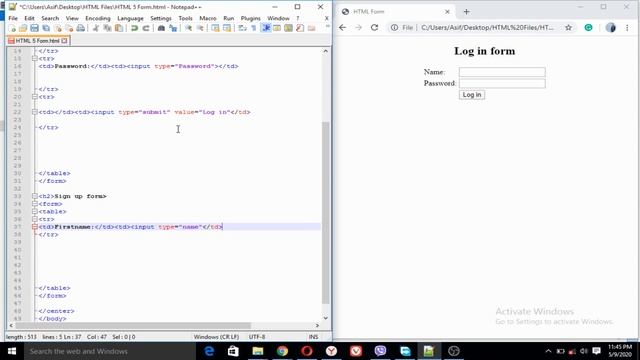The image size is (640, 360).
Task: Click the Close document toolbar icon
Action: (x=58, y=28)
